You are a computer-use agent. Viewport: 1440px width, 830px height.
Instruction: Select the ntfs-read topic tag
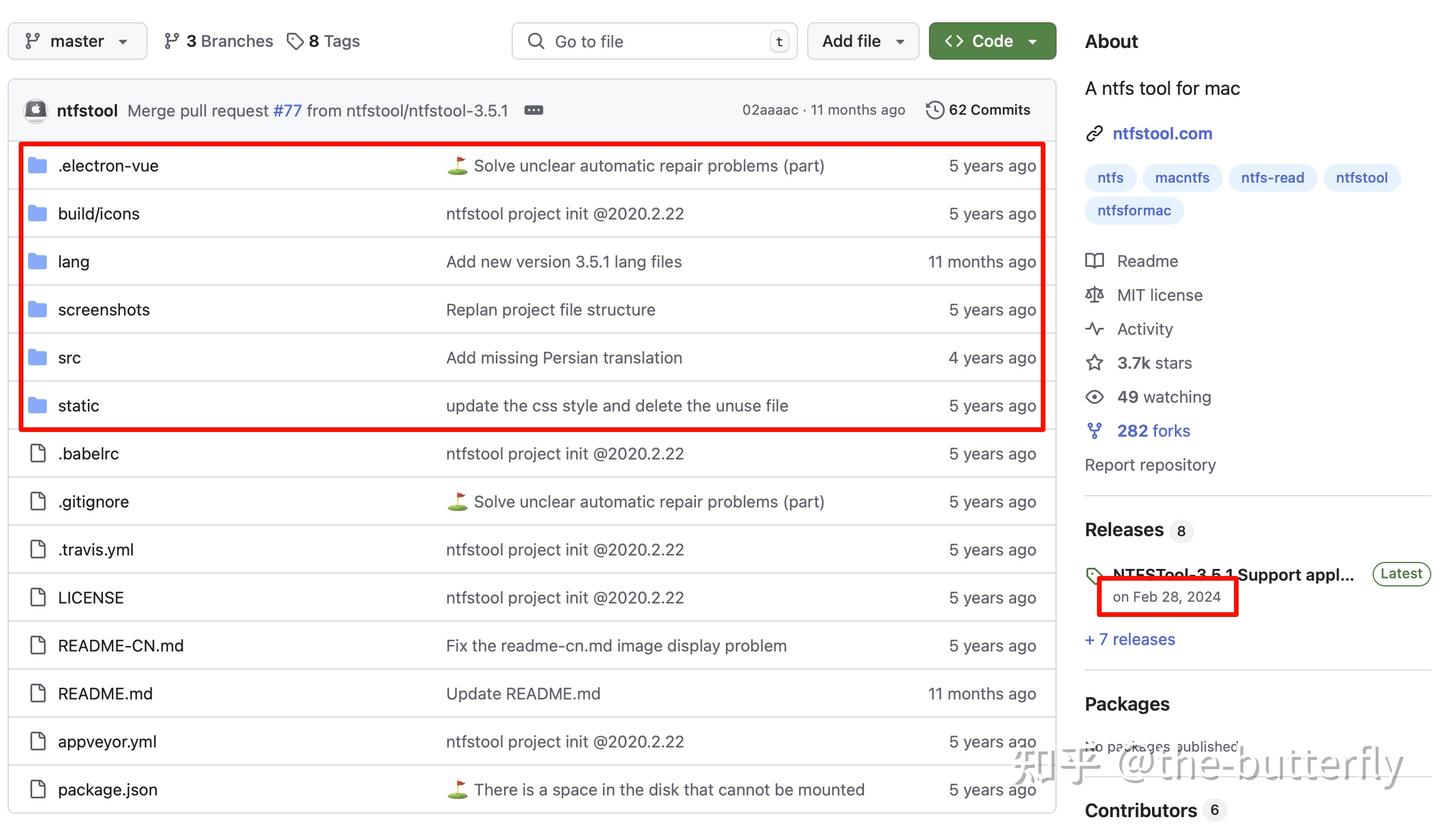[1273, 178]
